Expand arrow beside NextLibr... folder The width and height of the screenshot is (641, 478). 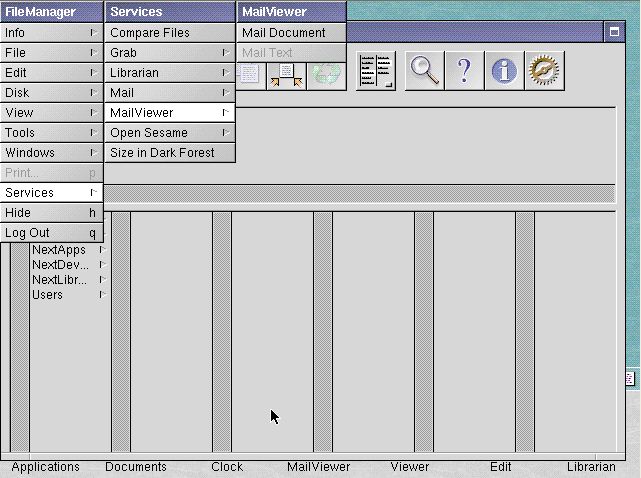click(x=103, y=280)
